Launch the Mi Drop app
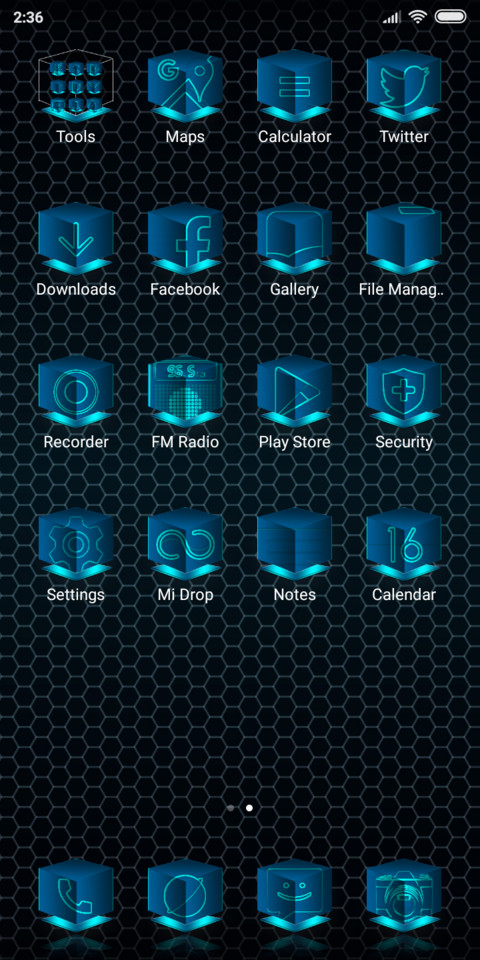The width and height of the screenshot is (480, 960). point(185,544)
